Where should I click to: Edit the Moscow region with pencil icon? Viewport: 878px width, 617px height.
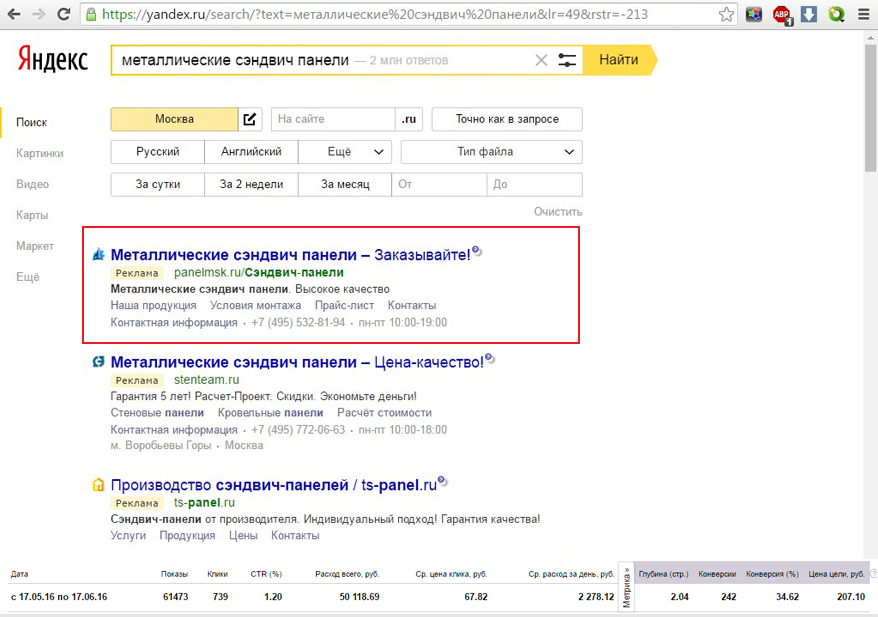click(x=250, y=119)
